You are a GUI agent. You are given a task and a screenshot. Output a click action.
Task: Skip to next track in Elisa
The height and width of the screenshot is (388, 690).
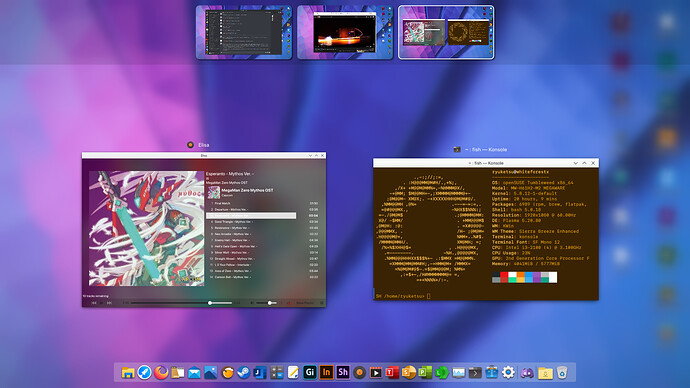[109, 303]
